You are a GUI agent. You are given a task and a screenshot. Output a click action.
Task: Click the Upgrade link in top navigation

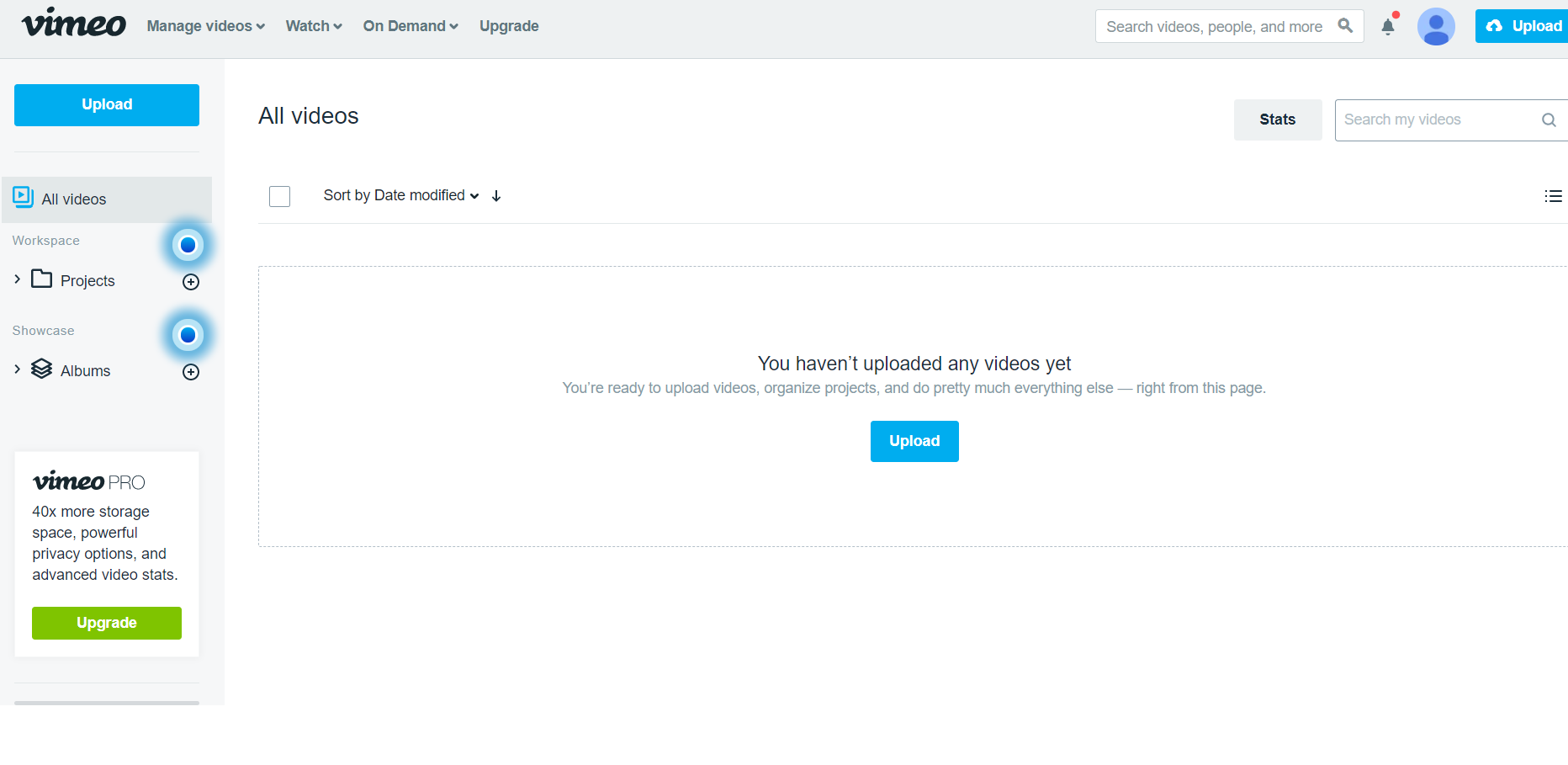click(x=509, y=26)
